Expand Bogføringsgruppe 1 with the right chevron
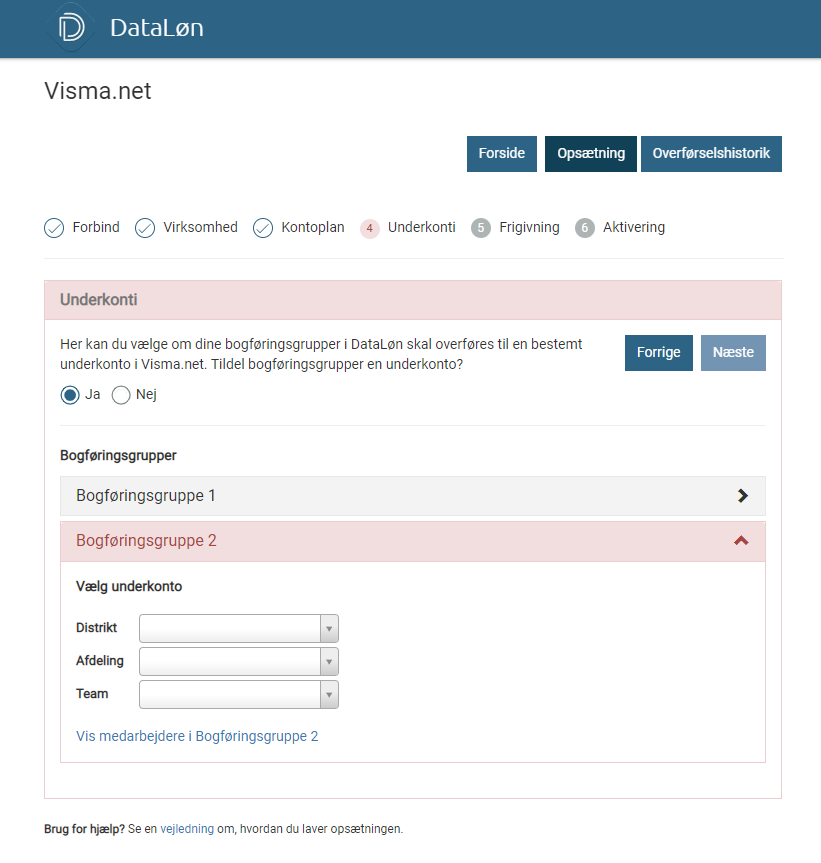The image size is (821, 863). [742, 496]
